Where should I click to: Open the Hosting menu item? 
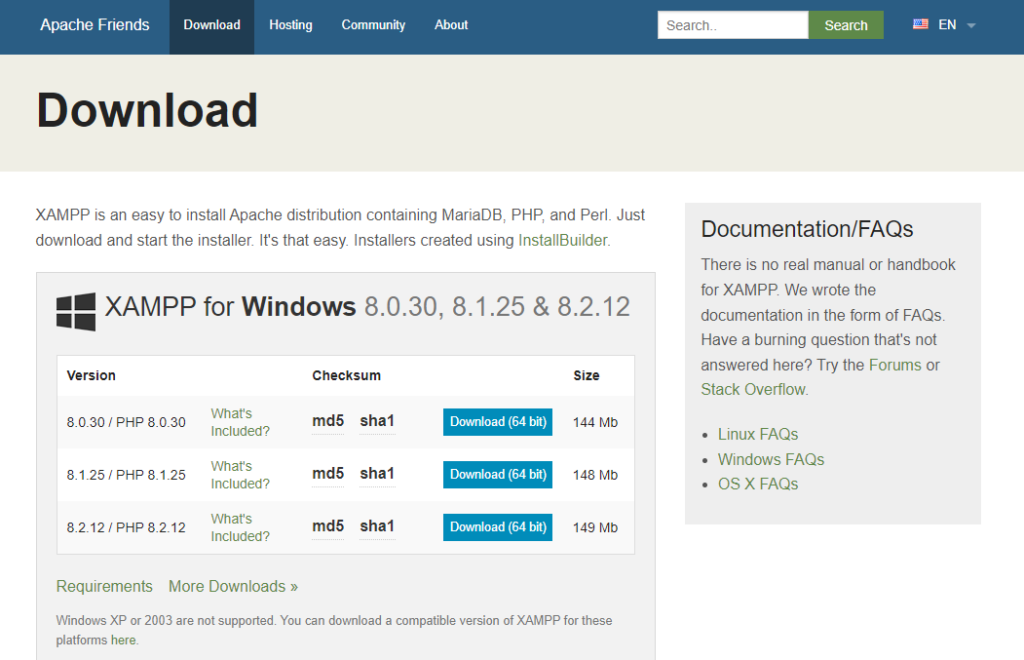coord(291,25)
